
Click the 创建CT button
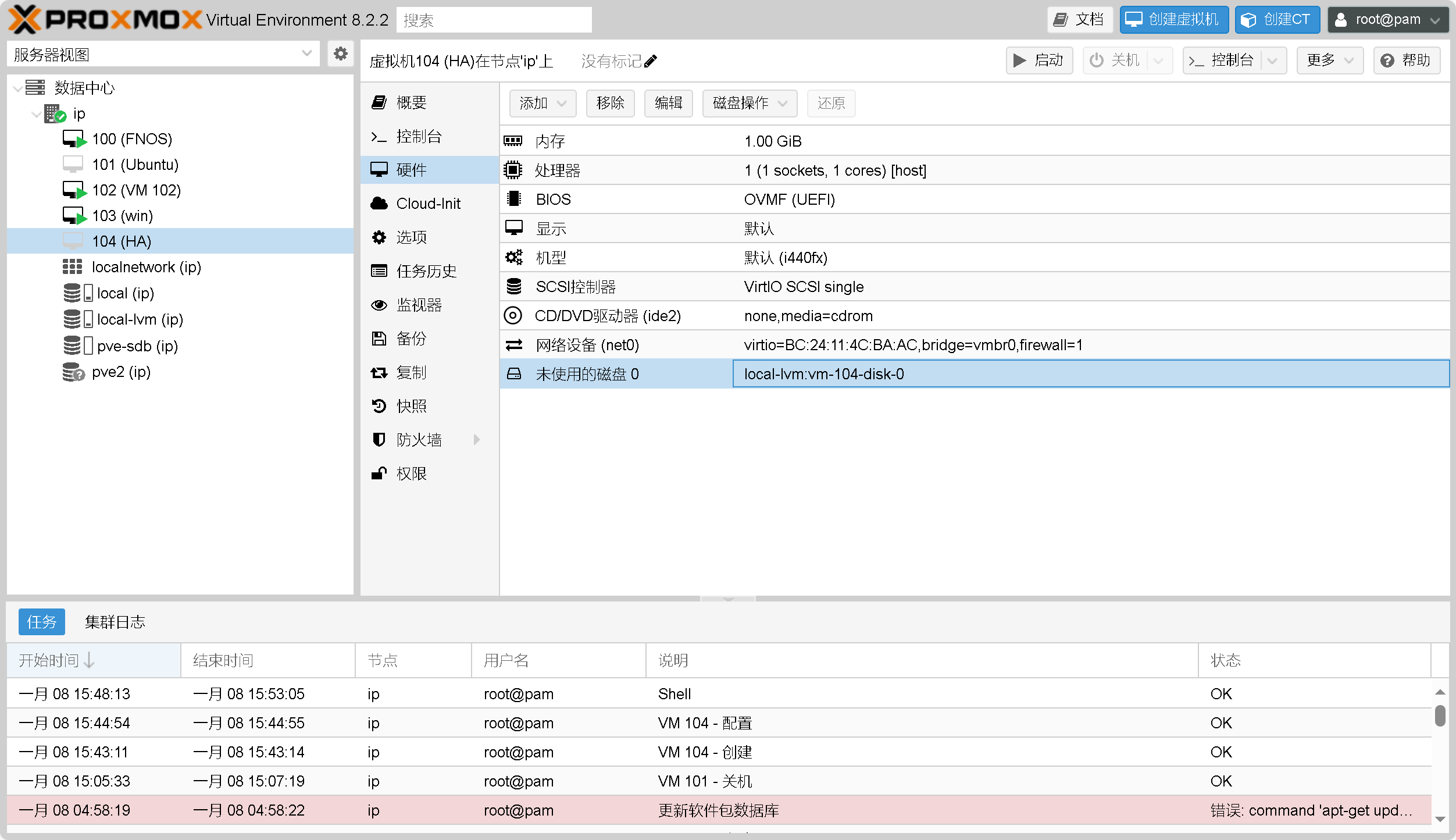click(x=1277, y=19)
